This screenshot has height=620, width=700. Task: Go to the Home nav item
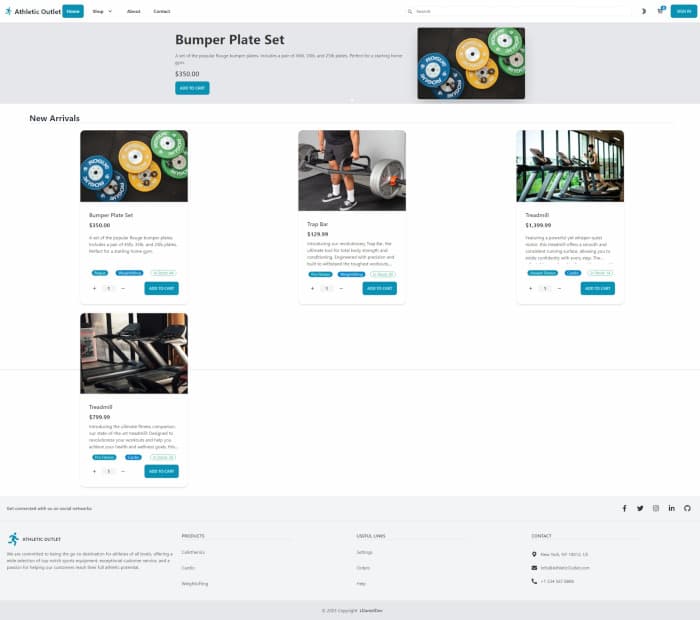[x=73, y=11]
